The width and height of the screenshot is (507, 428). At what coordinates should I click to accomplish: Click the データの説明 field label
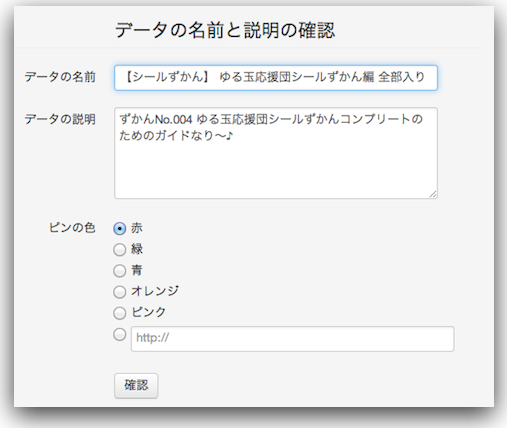point(60,119)
